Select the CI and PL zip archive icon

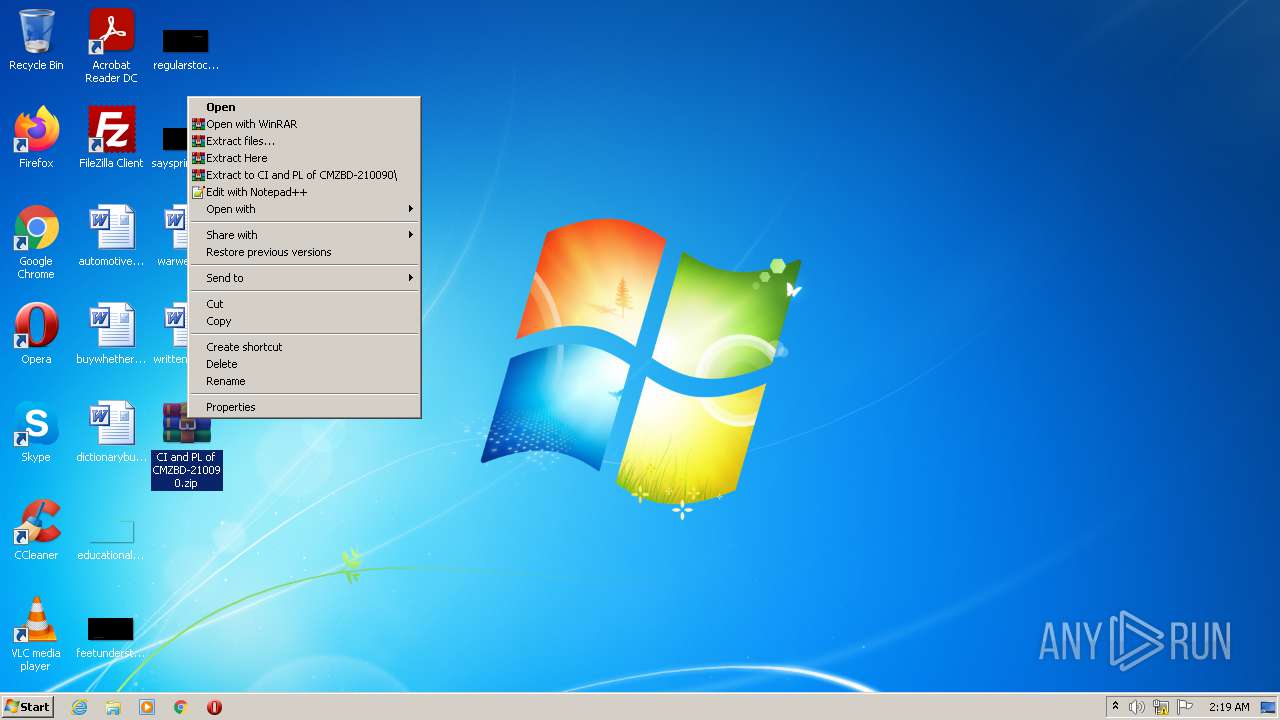coord(187,446)
